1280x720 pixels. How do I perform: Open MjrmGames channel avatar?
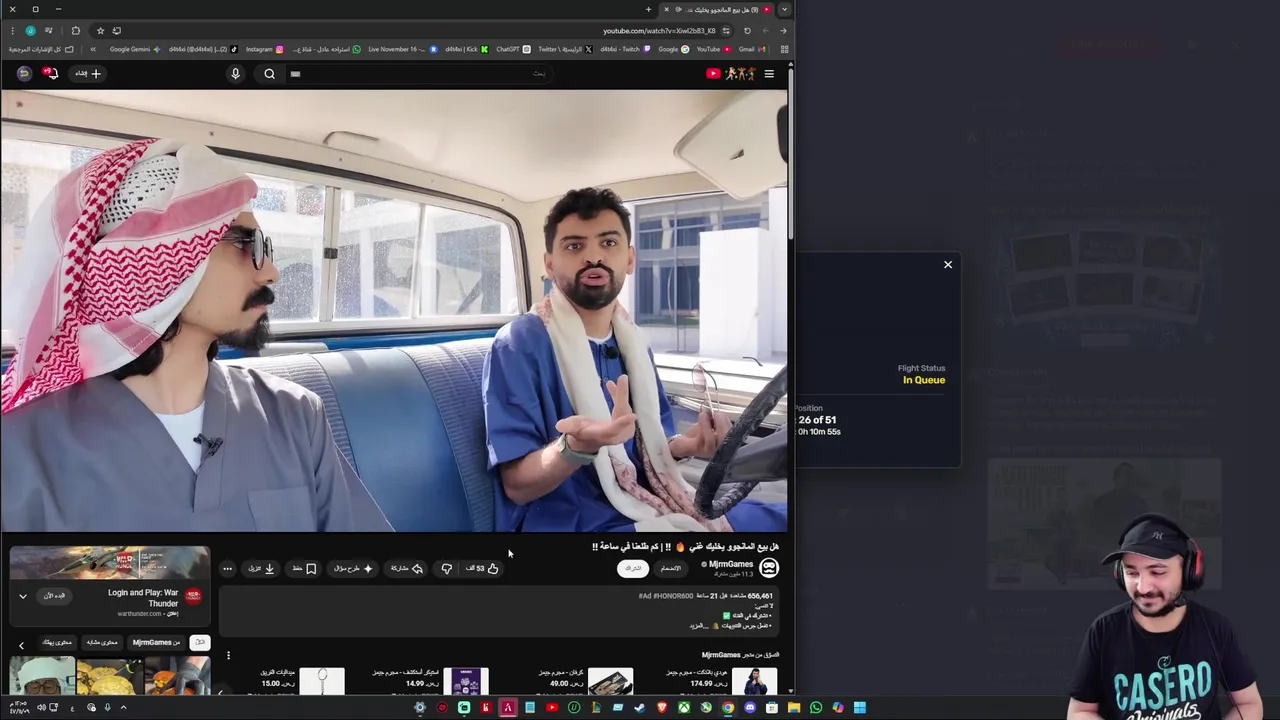tap(768, 567)
